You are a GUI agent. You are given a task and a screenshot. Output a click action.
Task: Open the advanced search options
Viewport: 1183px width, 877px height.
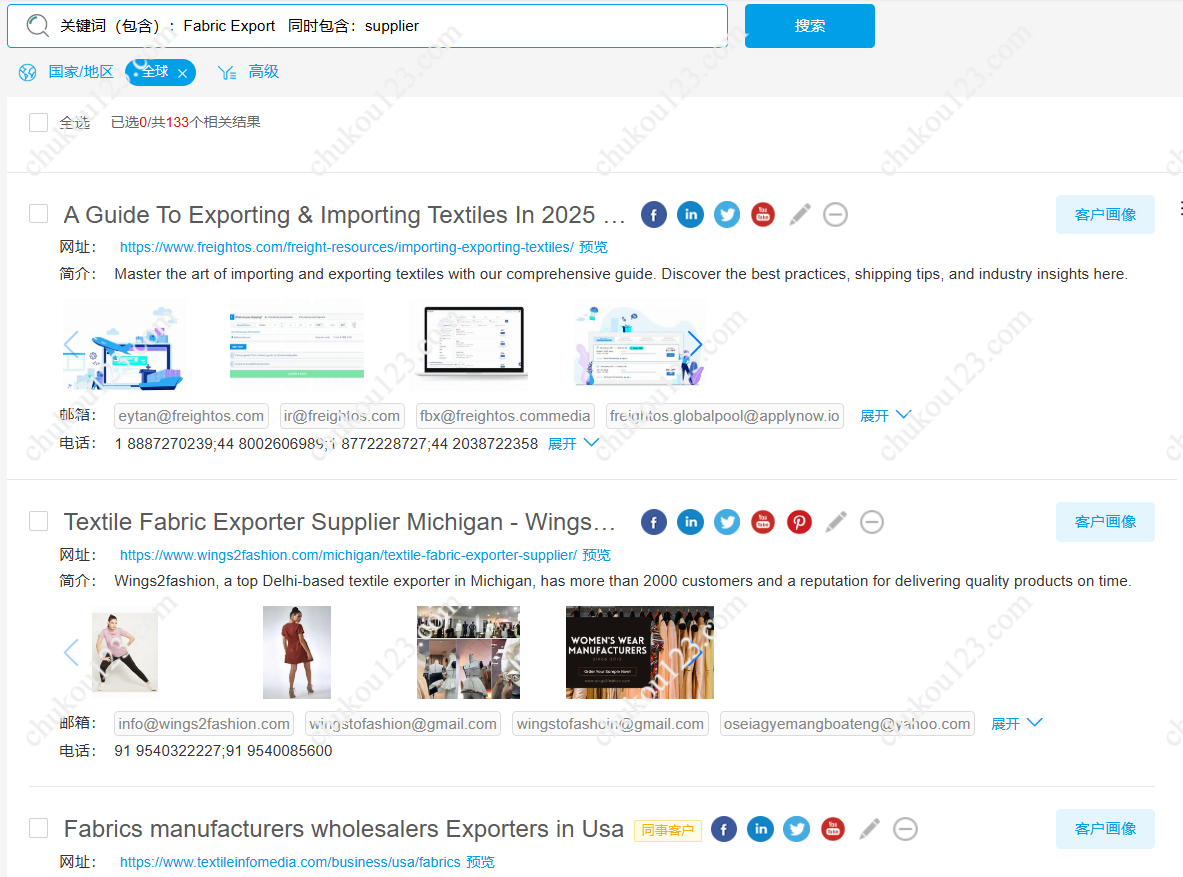click(263, 72)
